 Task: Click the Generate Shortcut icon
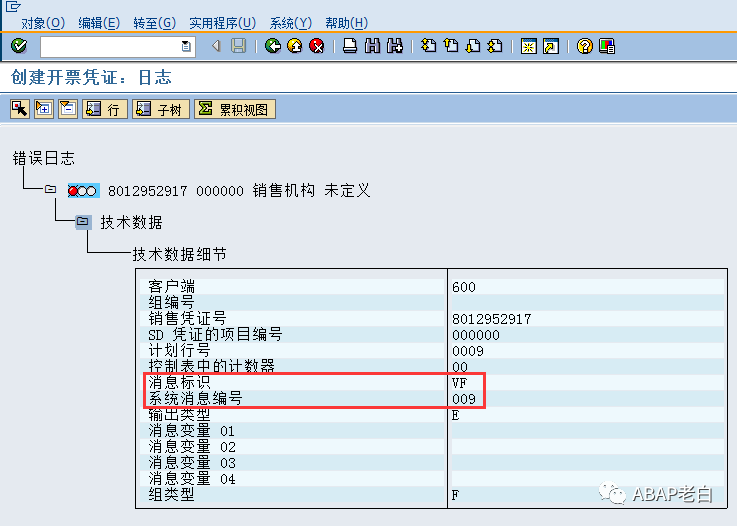coord(550,46)
